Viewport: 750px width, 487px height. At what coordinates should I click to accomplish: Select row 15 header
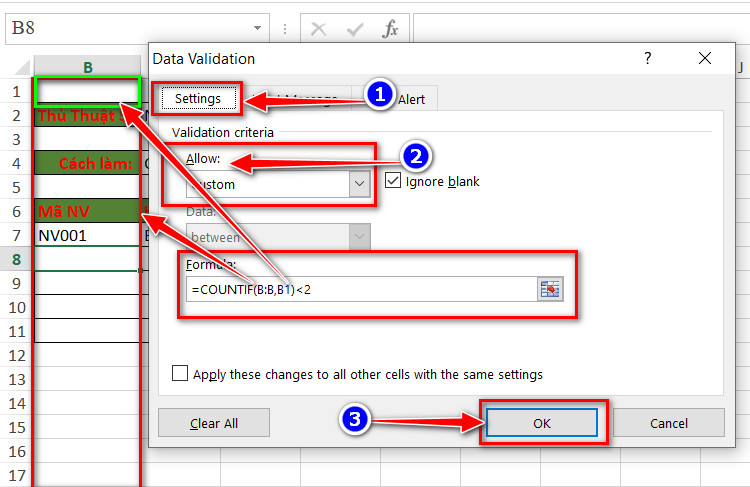pos(16,427)
